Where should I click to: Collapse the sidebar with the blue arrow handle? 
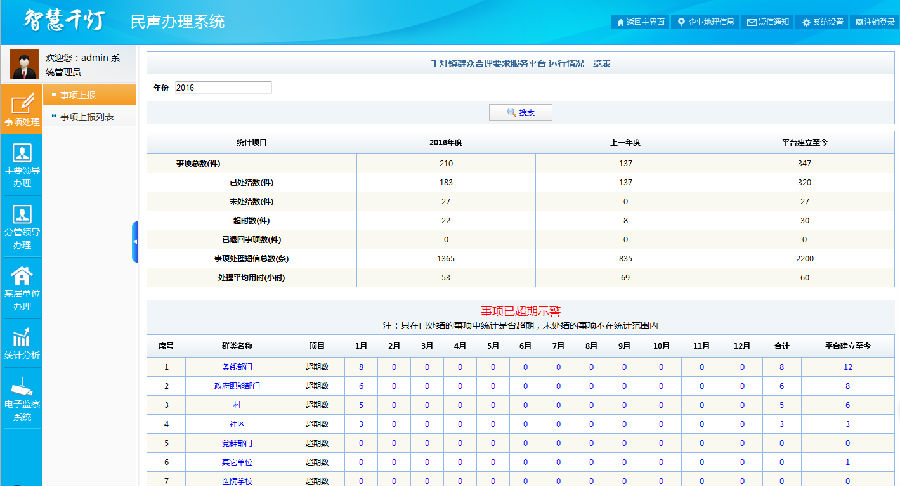point(135,242)
